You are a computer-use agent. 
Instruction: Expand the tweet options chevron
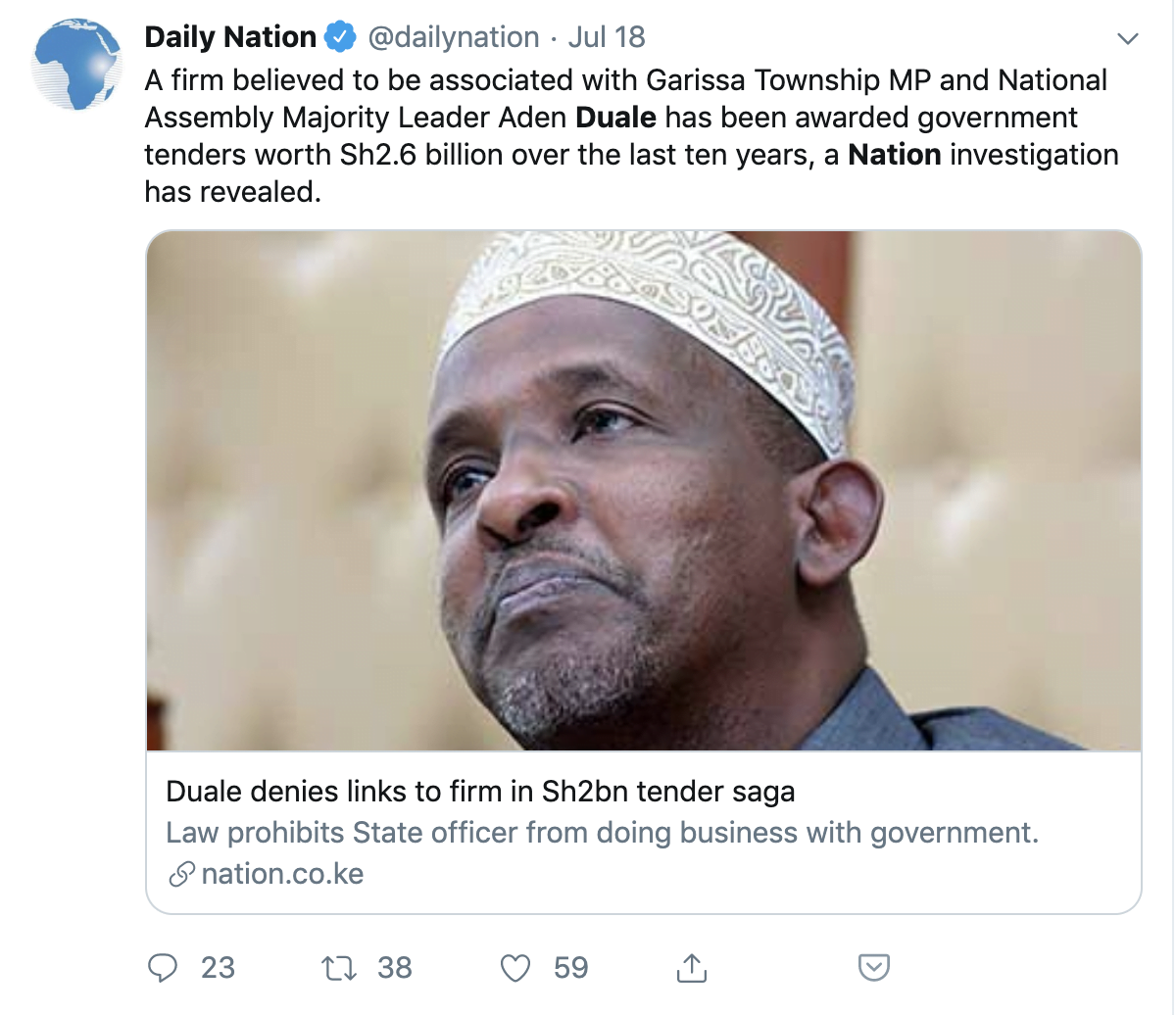(1128, 39)
